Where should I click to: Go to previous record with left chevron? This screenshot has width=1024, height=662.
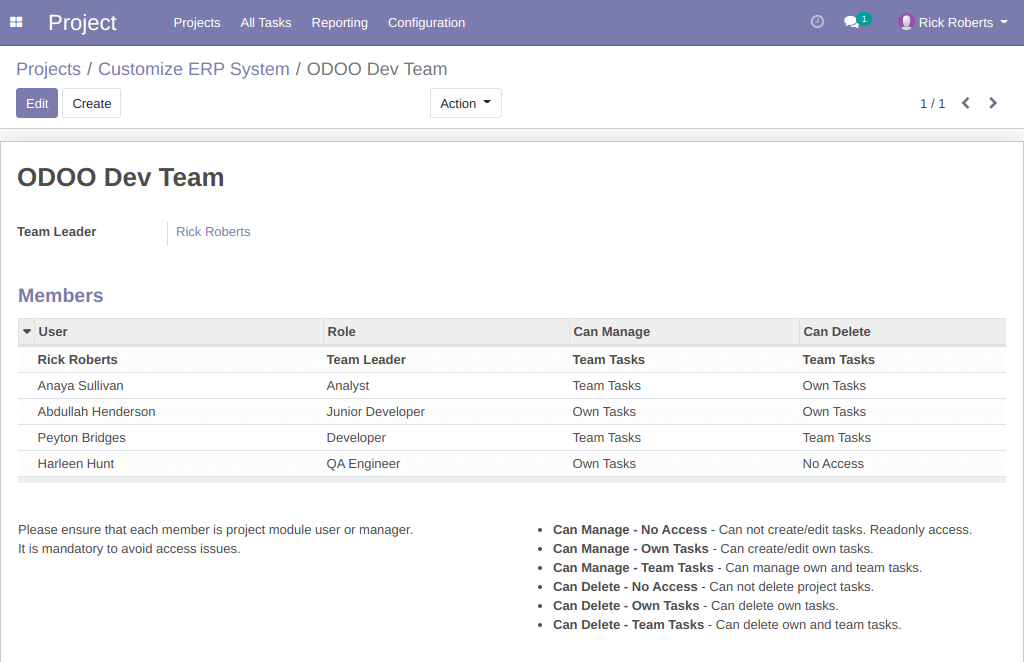point(965,102)
